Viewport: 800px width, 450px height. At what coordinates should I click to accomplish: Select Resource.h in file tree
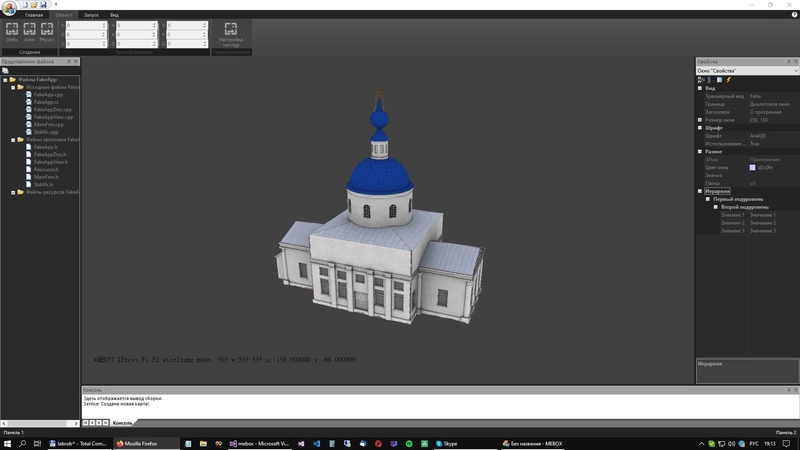[x=46, y=169]
